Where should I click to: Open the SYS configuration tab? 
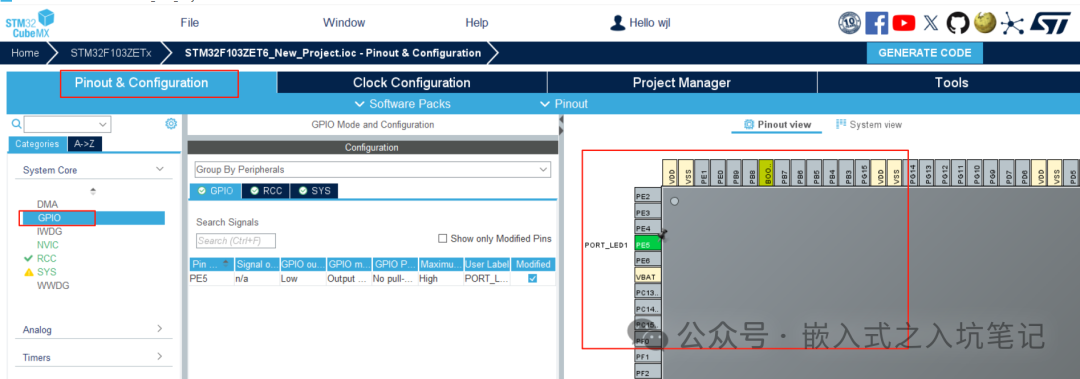[x=314, y=190]
